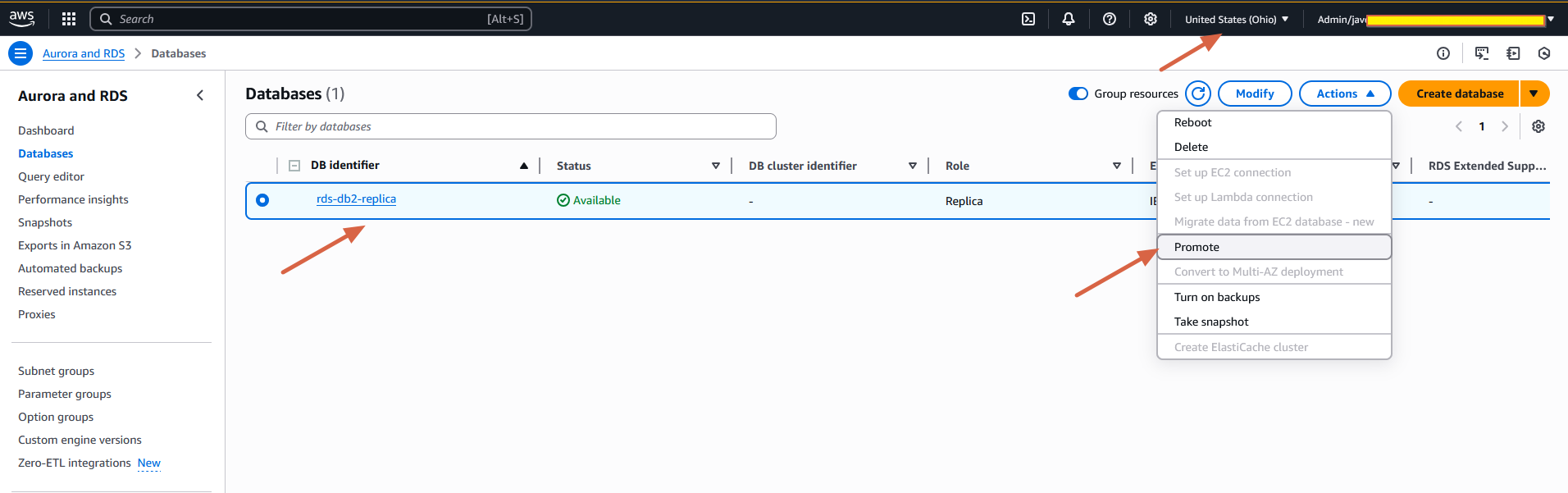Open the AWS home logo
1568x493 pixels.
point(22,18)
